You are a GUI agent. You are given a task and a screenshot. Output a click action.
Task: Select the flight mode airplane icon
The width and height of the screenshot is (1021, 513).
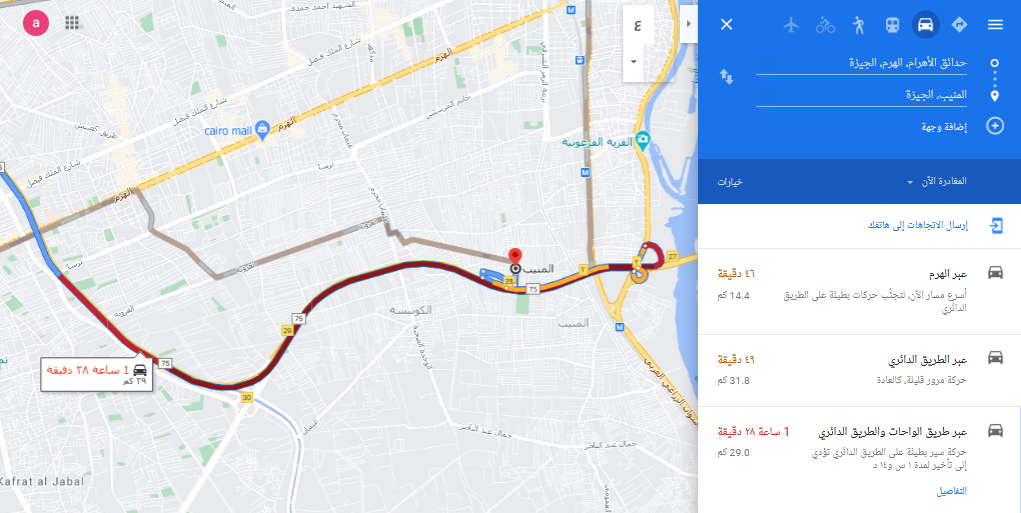point(791,25)
